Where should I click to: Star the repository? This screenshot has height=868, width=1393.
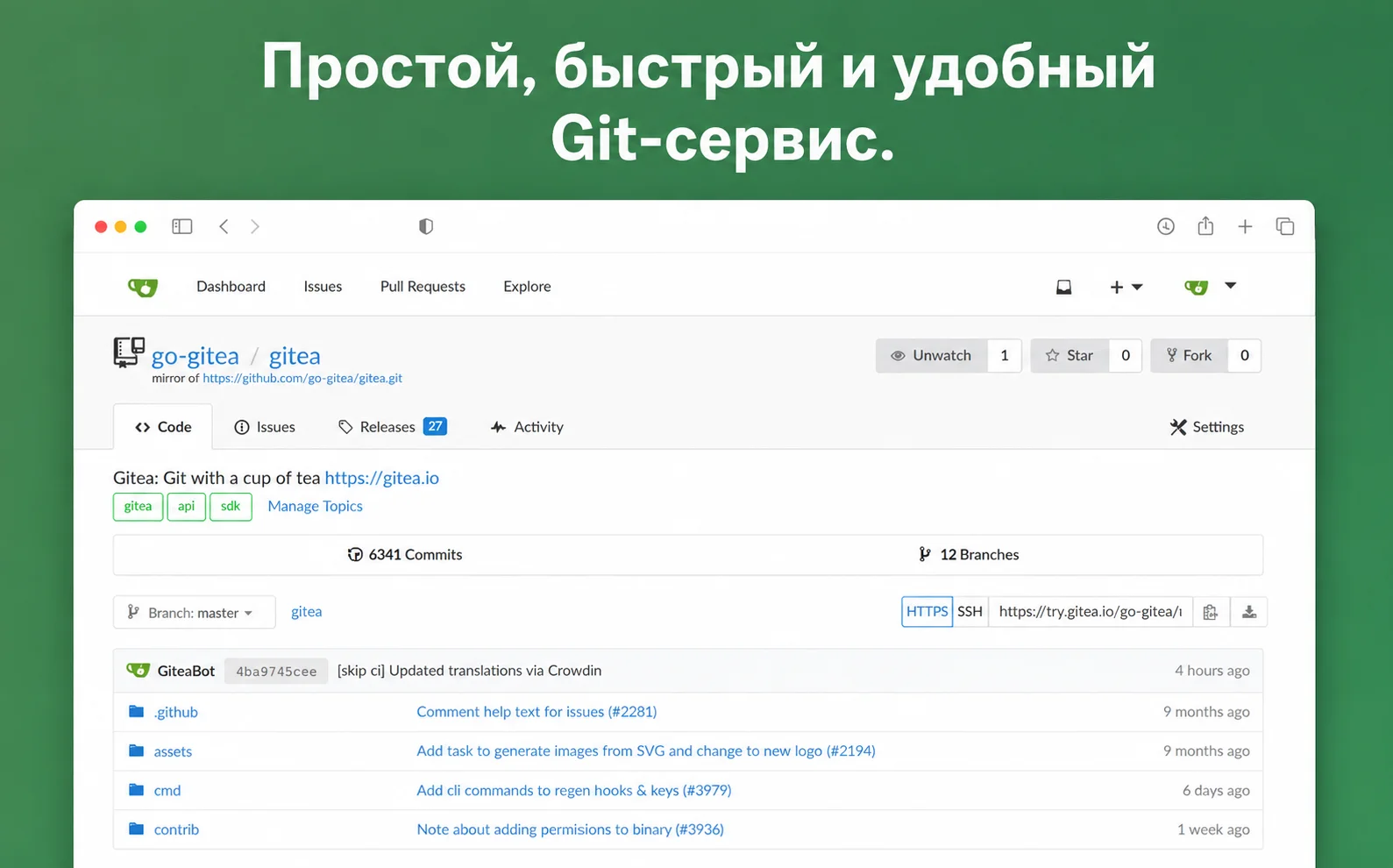[1070, 356]
